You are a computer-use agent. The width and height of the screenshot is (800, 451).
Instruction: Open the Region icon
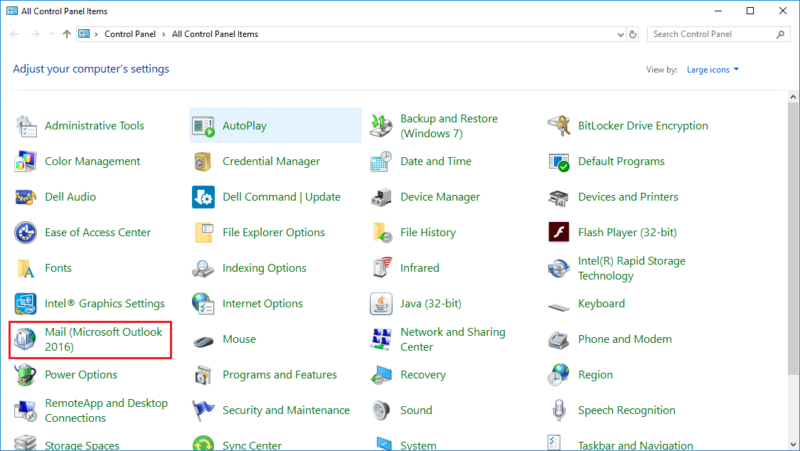tap(559, 375)
